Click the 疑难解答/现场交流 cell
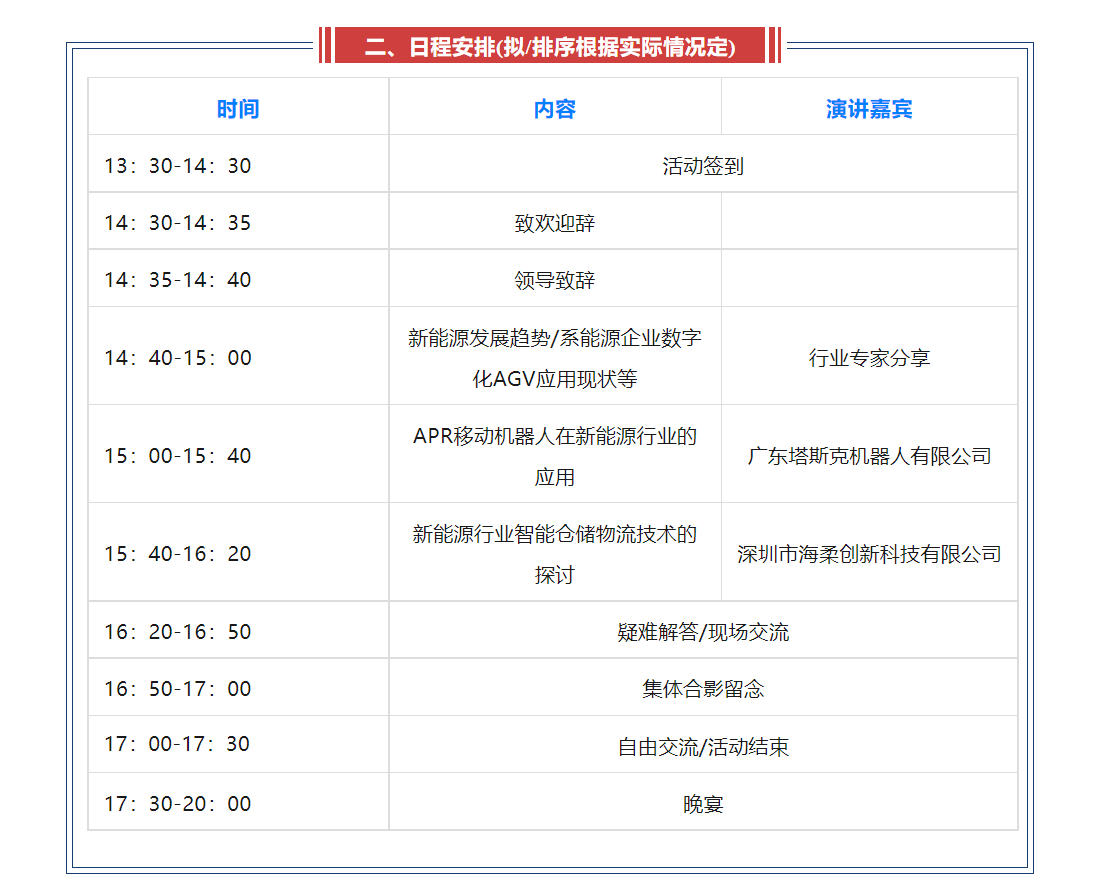 [x=703, y=632]
